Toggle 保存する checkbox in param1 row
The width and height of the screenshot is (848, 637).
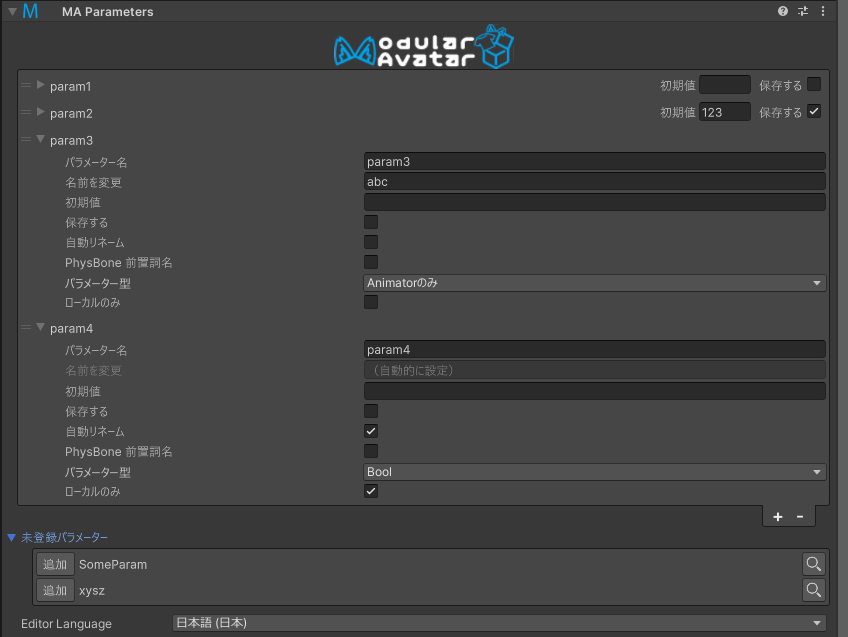click(813, 84)
